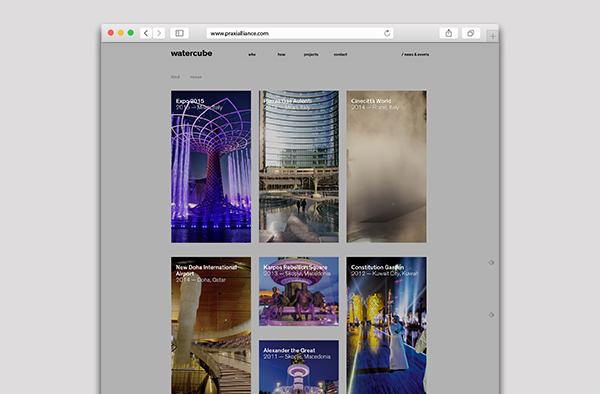The width and height of the screenshot is (600, 394).
Task: Minimize the window with yellow button
Action: (121, 33)
